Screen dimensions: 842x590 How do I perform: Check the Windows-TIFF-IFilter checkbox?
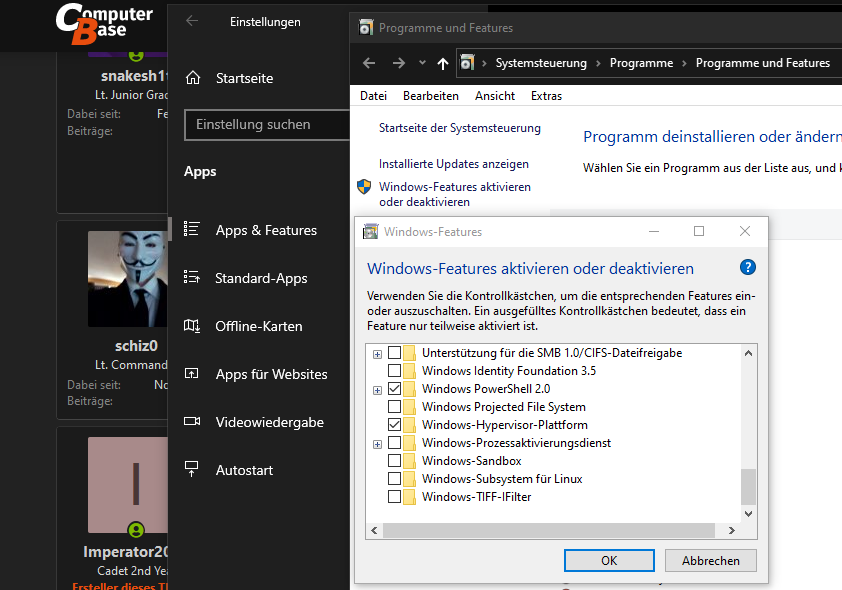coord(394,497)
